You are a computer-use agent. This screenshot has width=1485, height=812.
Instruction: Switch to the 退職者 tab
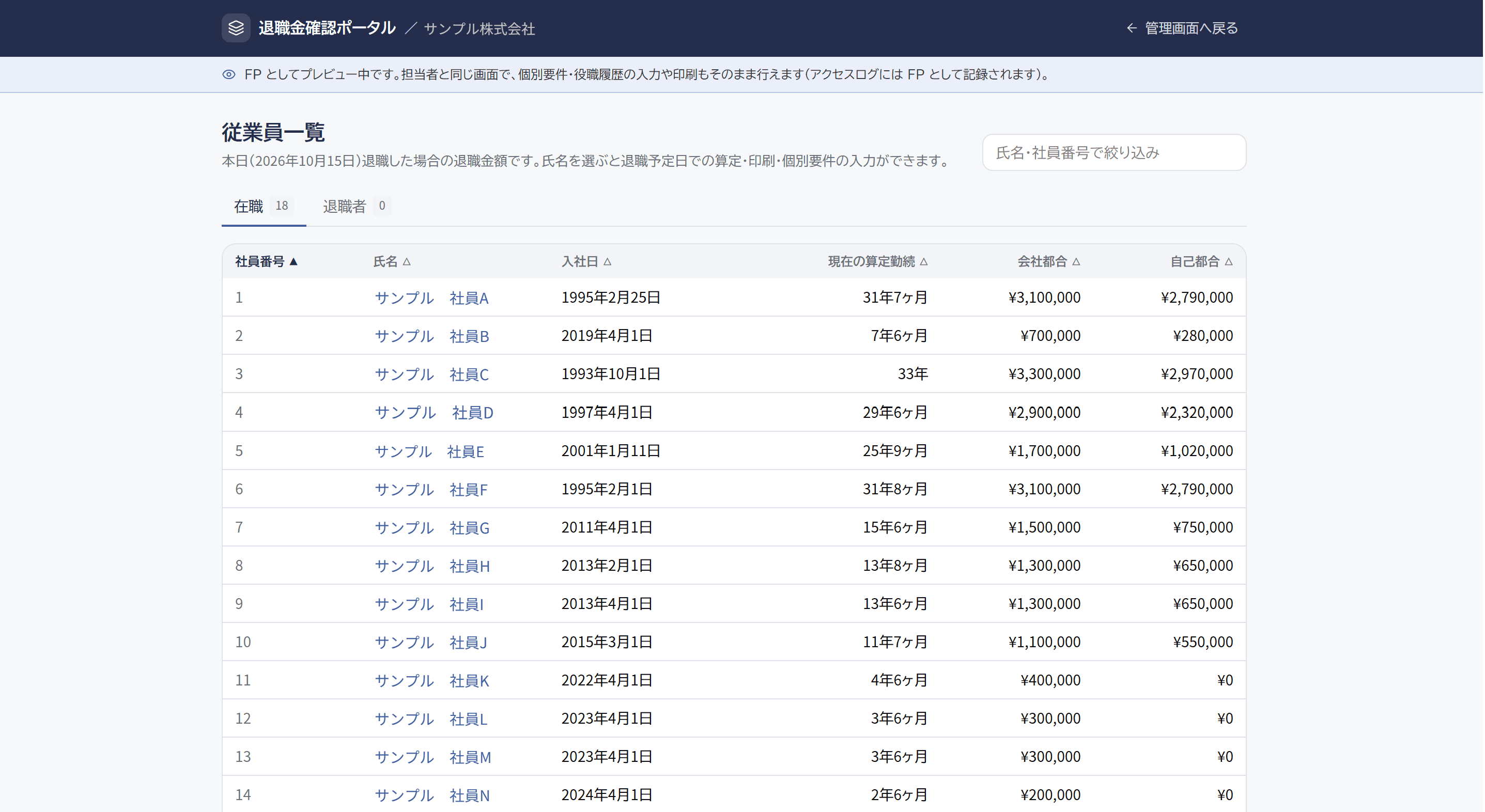tap(356, 206)
